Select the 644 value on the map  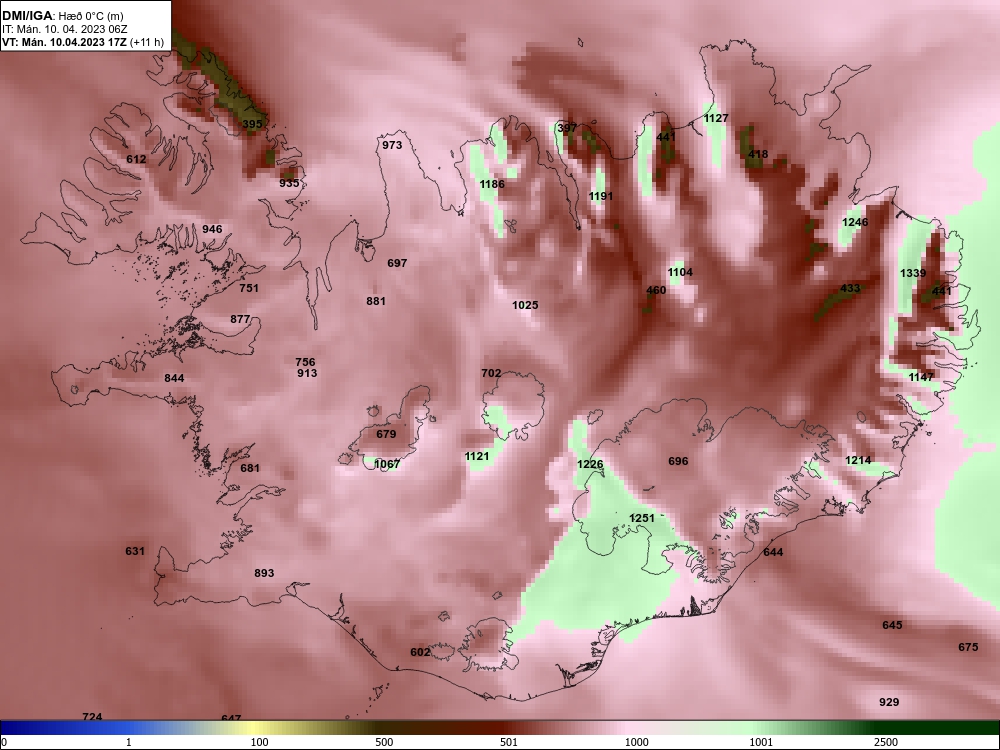(x=773, y=552)
